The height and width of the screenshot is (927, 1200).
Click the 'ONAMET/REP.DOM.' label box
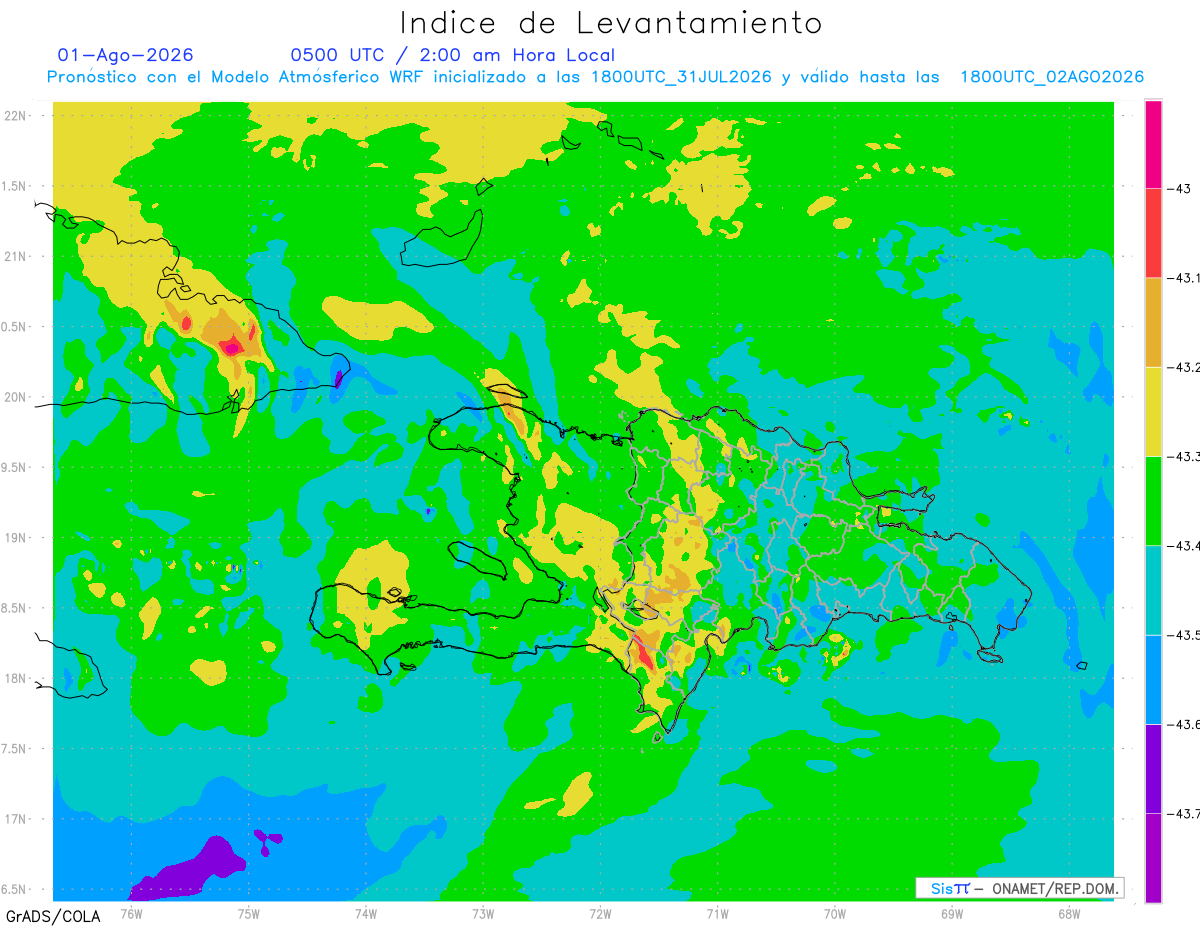point(1019,888)
